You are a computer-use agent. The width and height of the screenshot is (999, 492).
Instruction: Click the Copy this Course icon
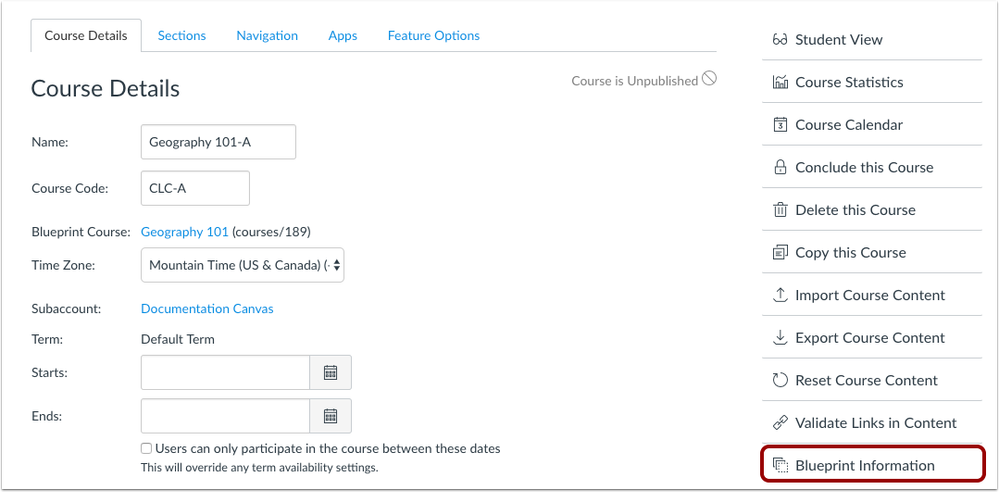coord(780,252)
